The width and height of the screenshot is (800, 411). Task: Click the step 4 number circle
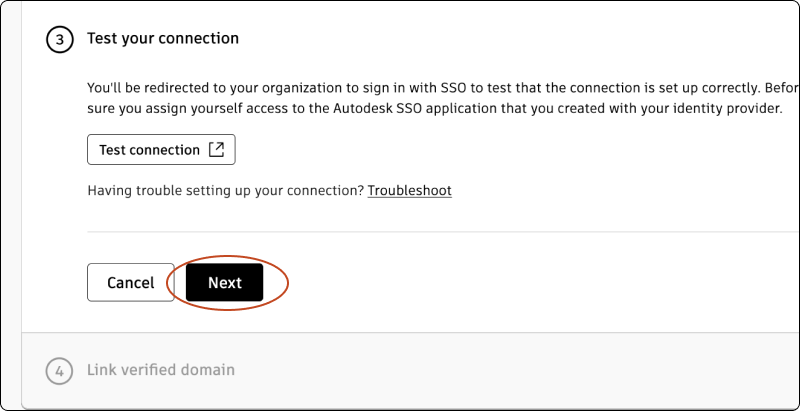click(59, 371)
